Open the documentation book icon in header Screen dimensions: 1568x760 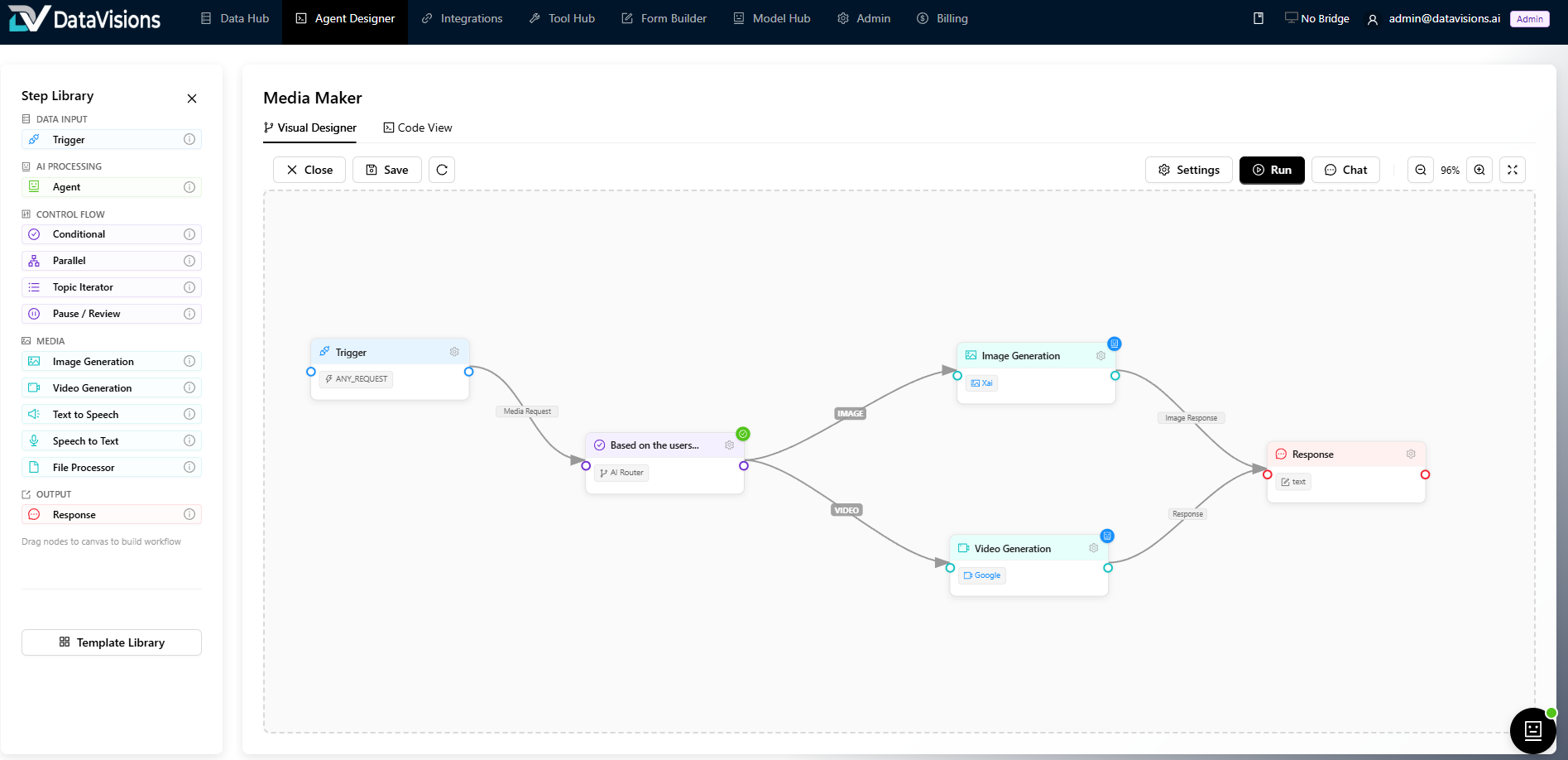point(1259,18)
